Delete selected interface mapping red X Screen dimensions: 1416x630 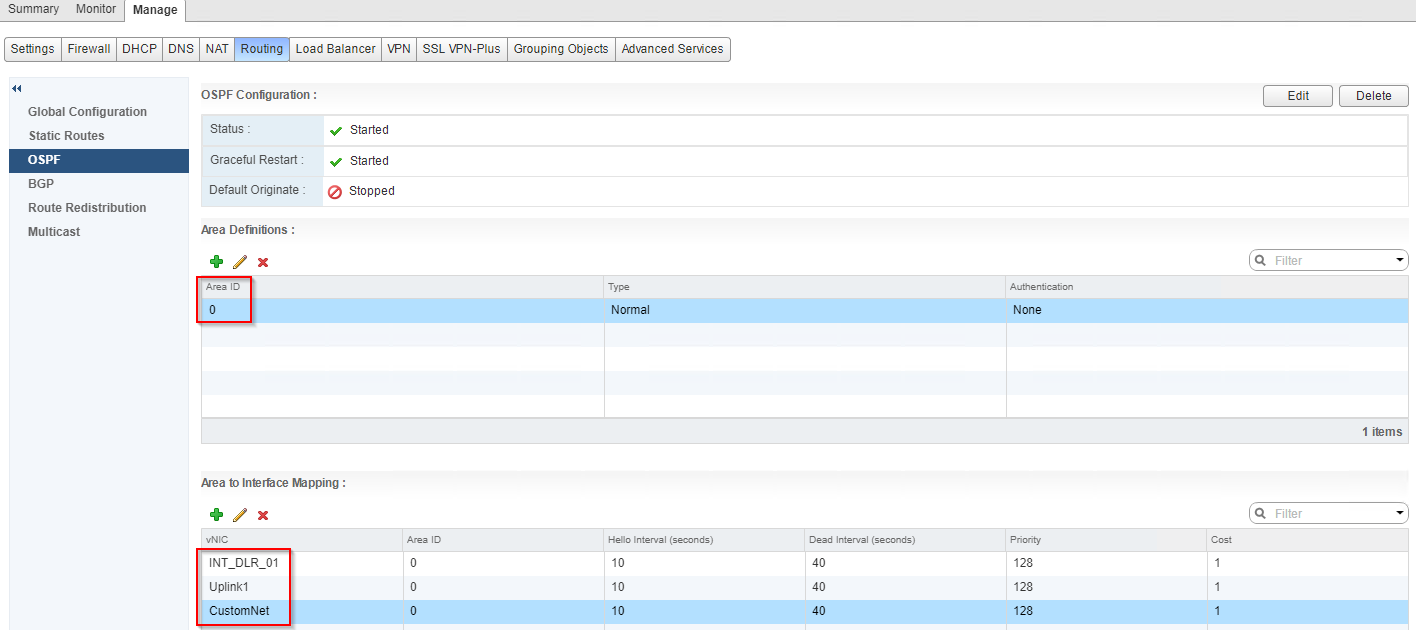click(263, 515)
